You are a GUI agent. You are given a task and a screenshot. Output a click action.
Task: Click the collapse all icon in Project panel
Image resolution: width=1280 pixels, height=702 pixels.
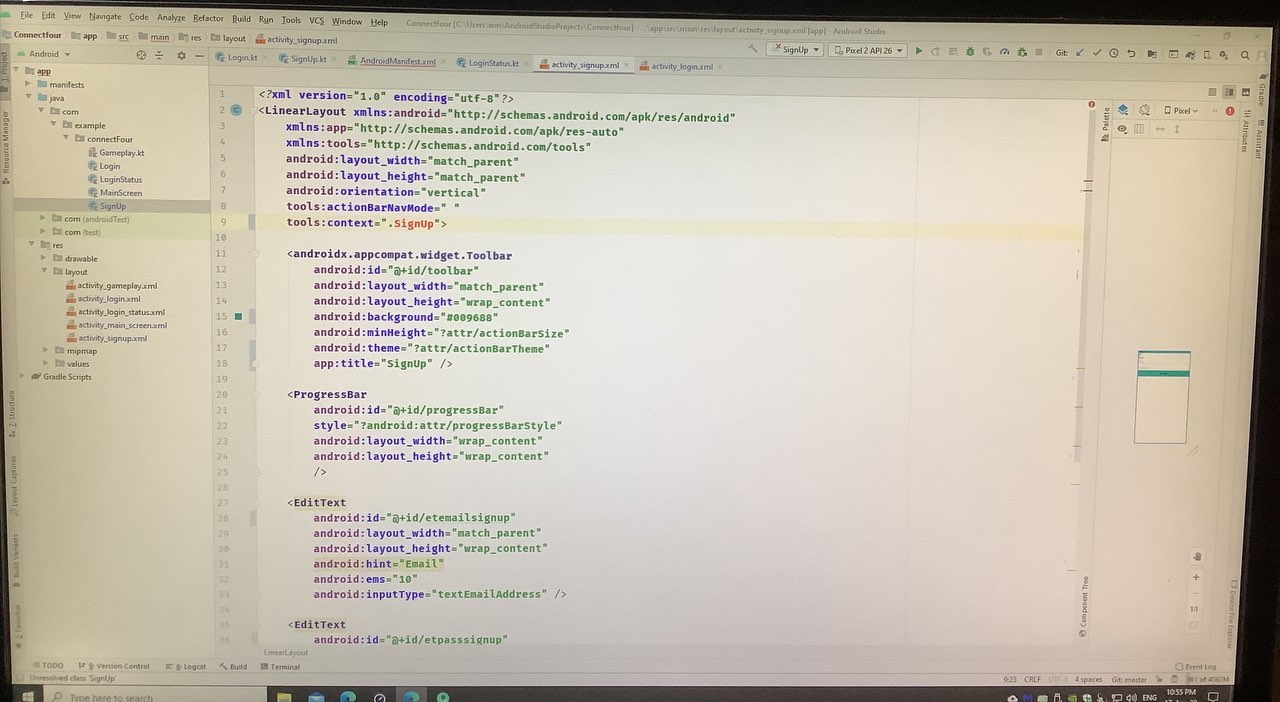point(159,55)
